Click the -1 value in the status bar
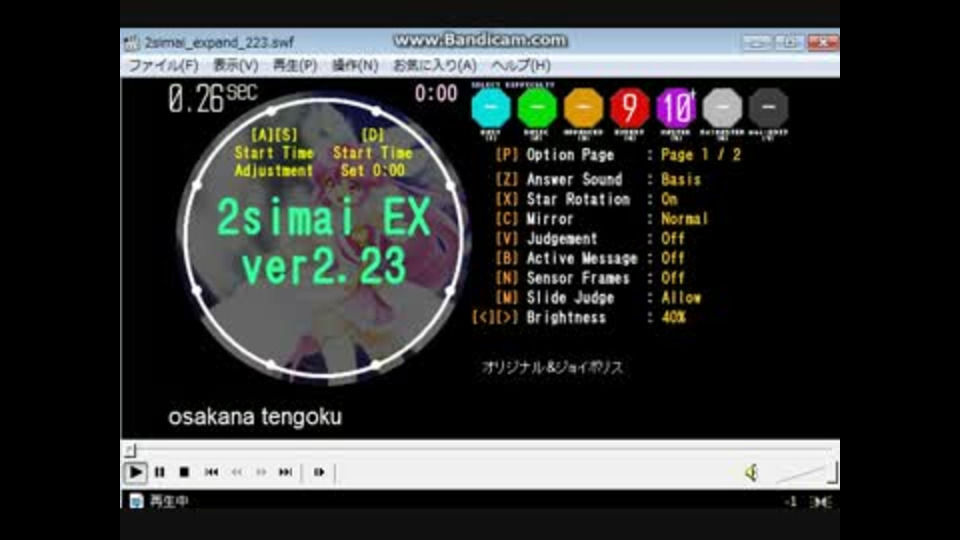 tap(790, 501)
